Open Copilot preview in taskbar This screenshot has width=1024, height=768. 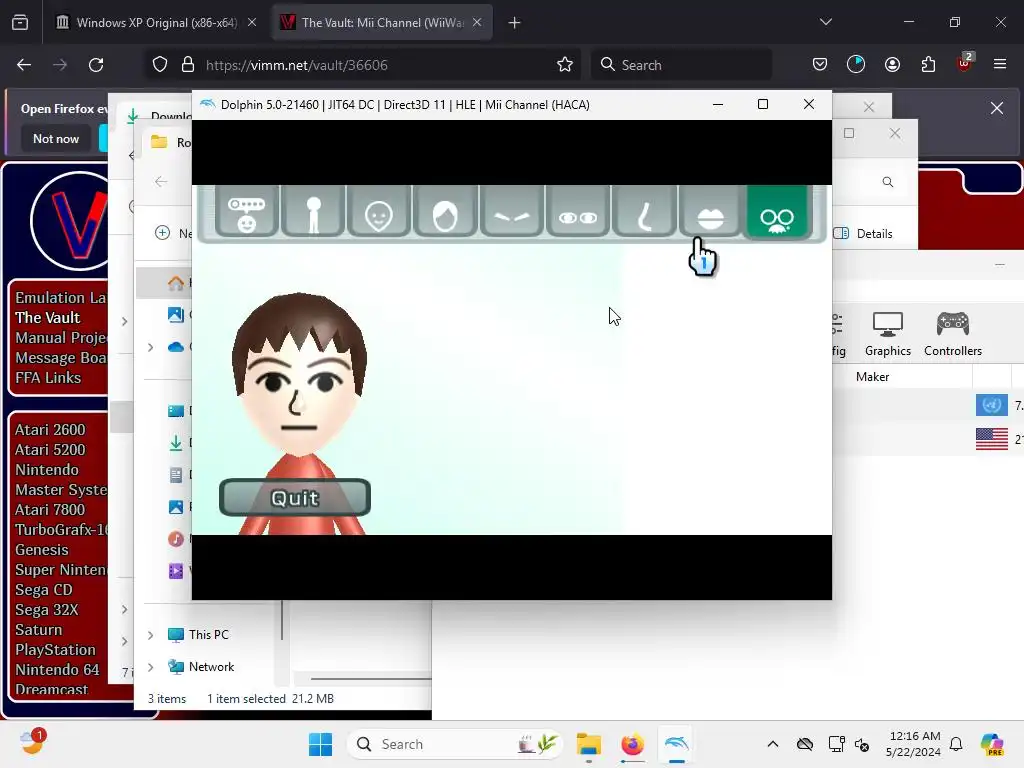(x=993, y=744)
